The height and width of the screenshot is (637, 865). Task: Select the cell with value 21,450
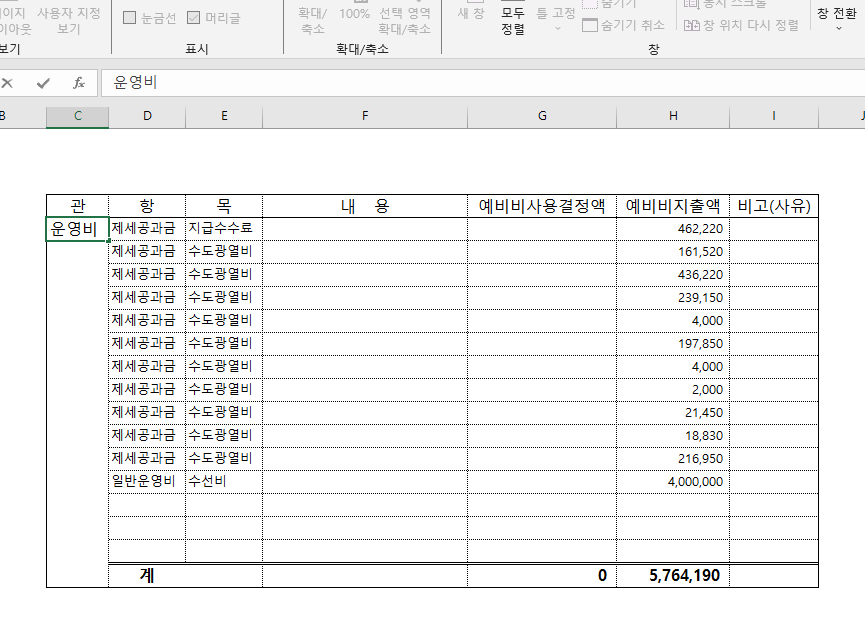[673, 413]
